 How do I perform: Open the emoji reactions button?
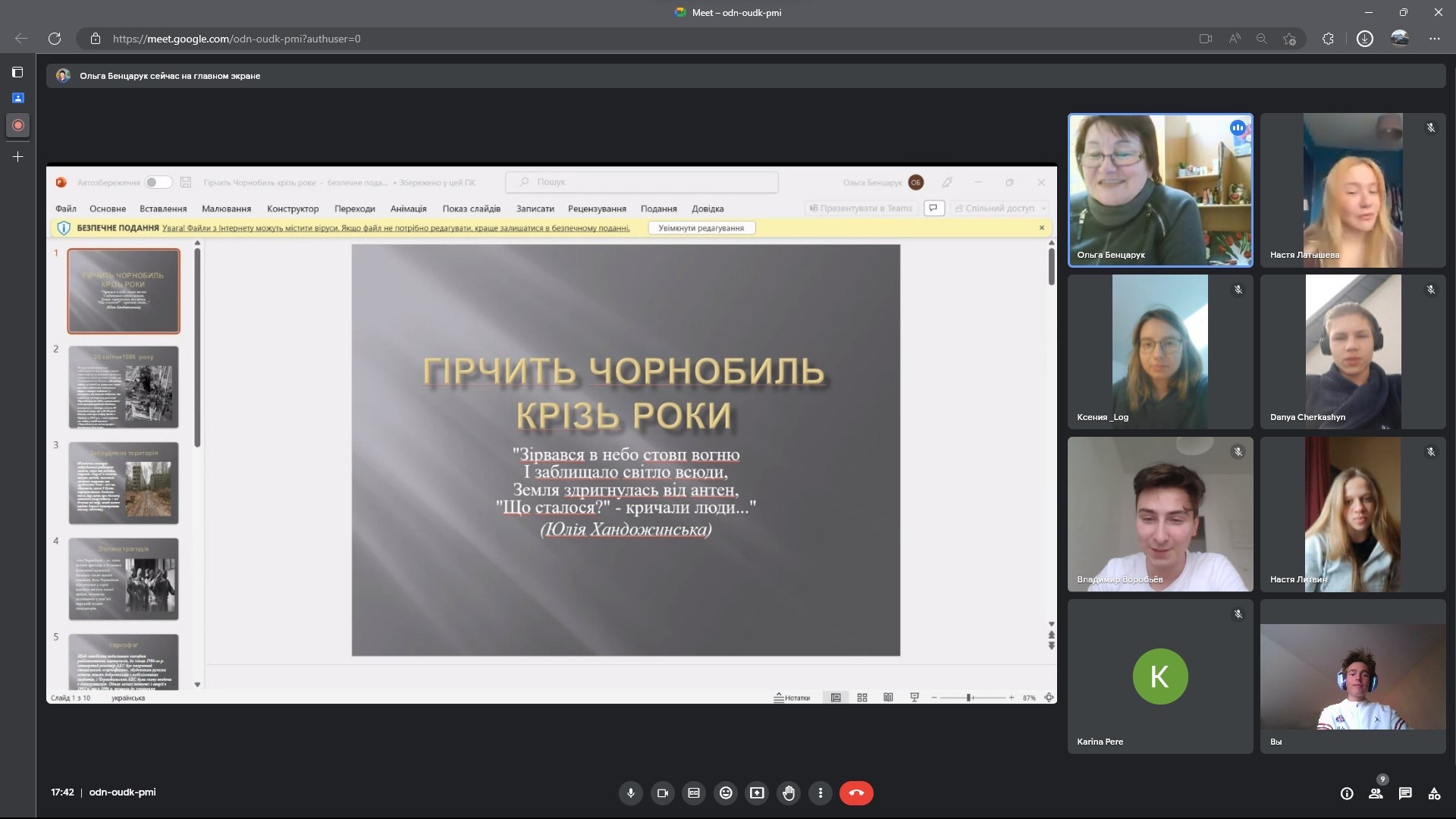point(726,793)
